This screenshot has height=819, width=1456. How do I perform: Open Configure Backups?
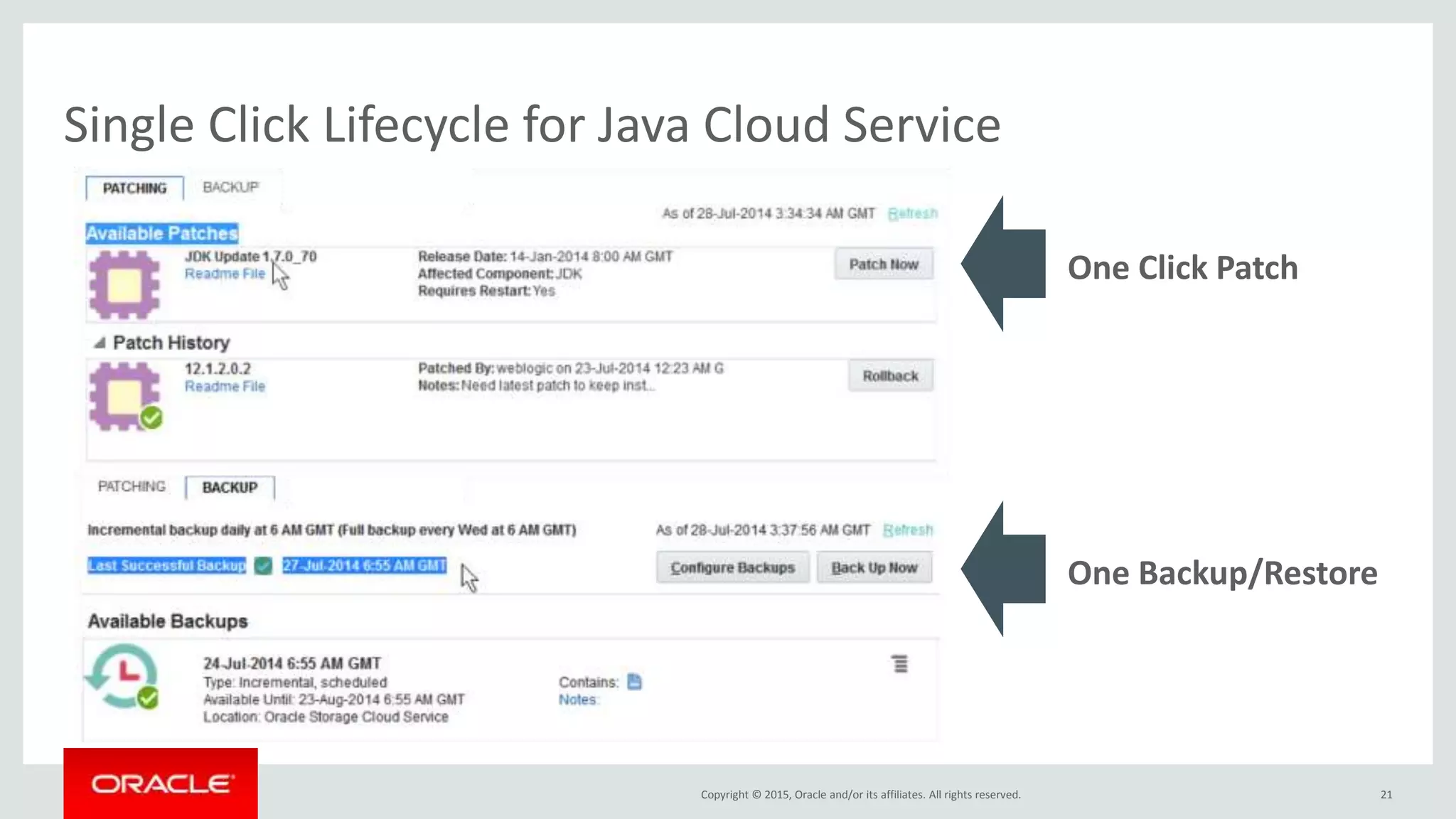point(732,567)
